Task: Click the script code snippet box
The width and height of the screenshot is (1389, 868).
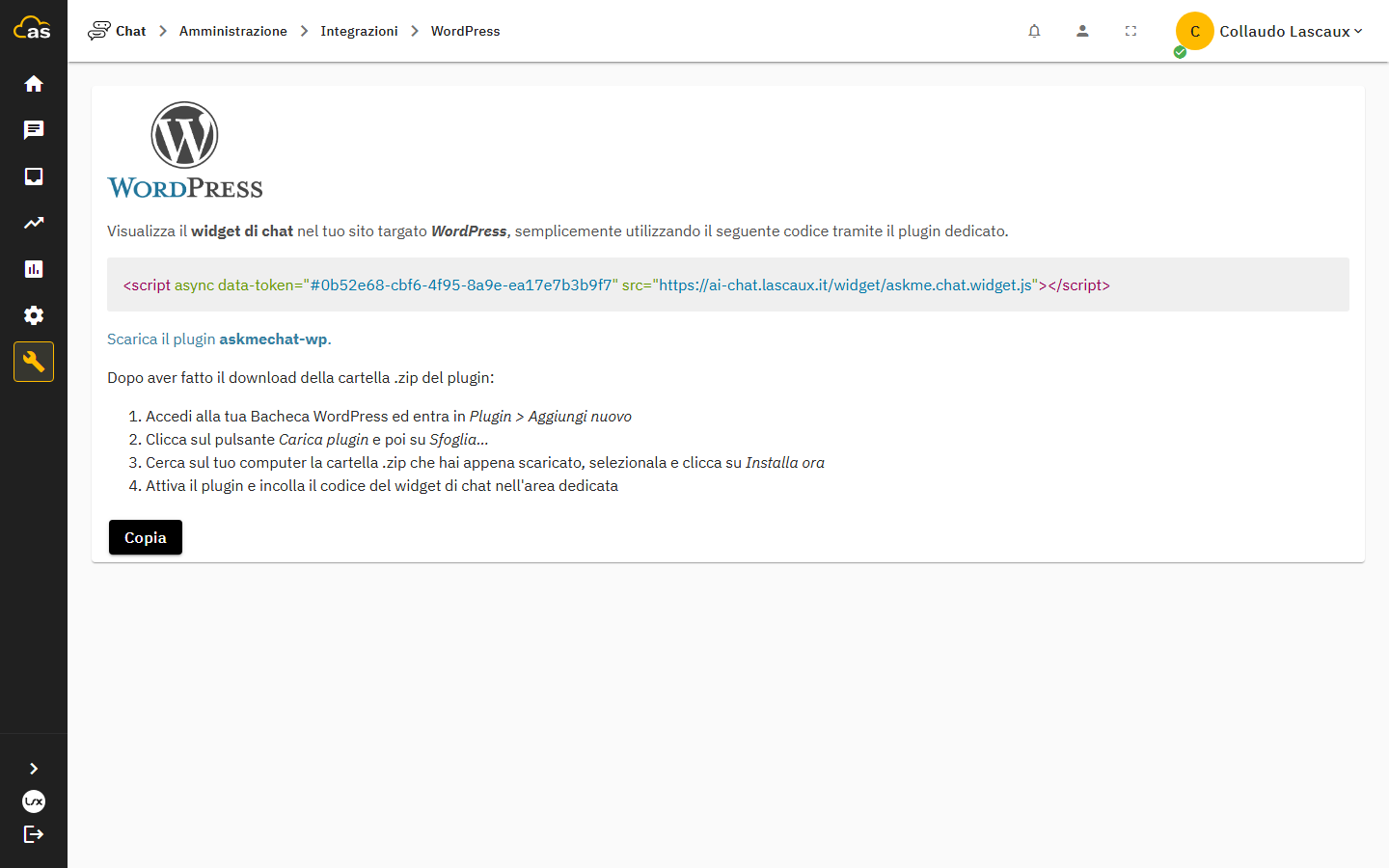Action: (x=728, y=285)
